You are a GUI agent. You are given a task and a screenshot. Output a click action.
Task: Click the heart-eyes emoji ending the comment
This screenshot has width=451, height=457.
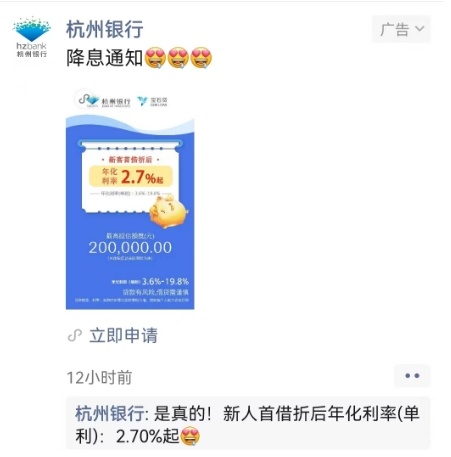click(x=190, y=436)
